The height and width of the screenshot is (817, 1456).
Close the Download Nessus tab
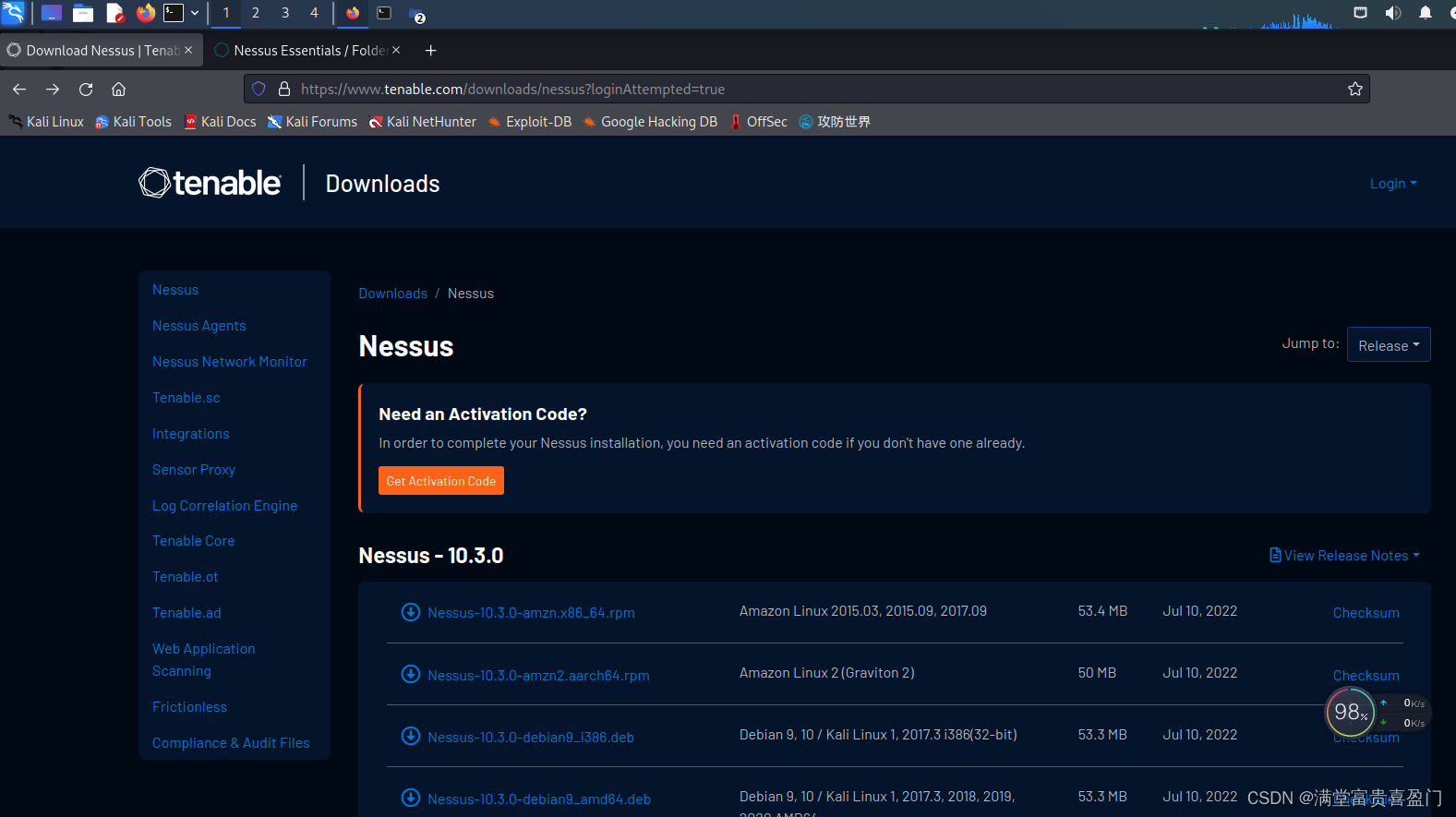[x=188, y=50]
